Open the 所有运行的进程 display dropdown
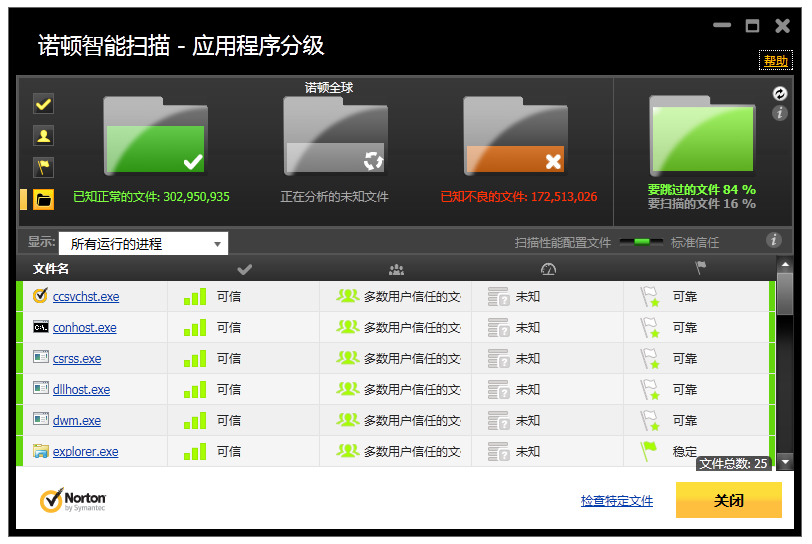The width and height of the screenshot is (812, 544). pos(143,244)
